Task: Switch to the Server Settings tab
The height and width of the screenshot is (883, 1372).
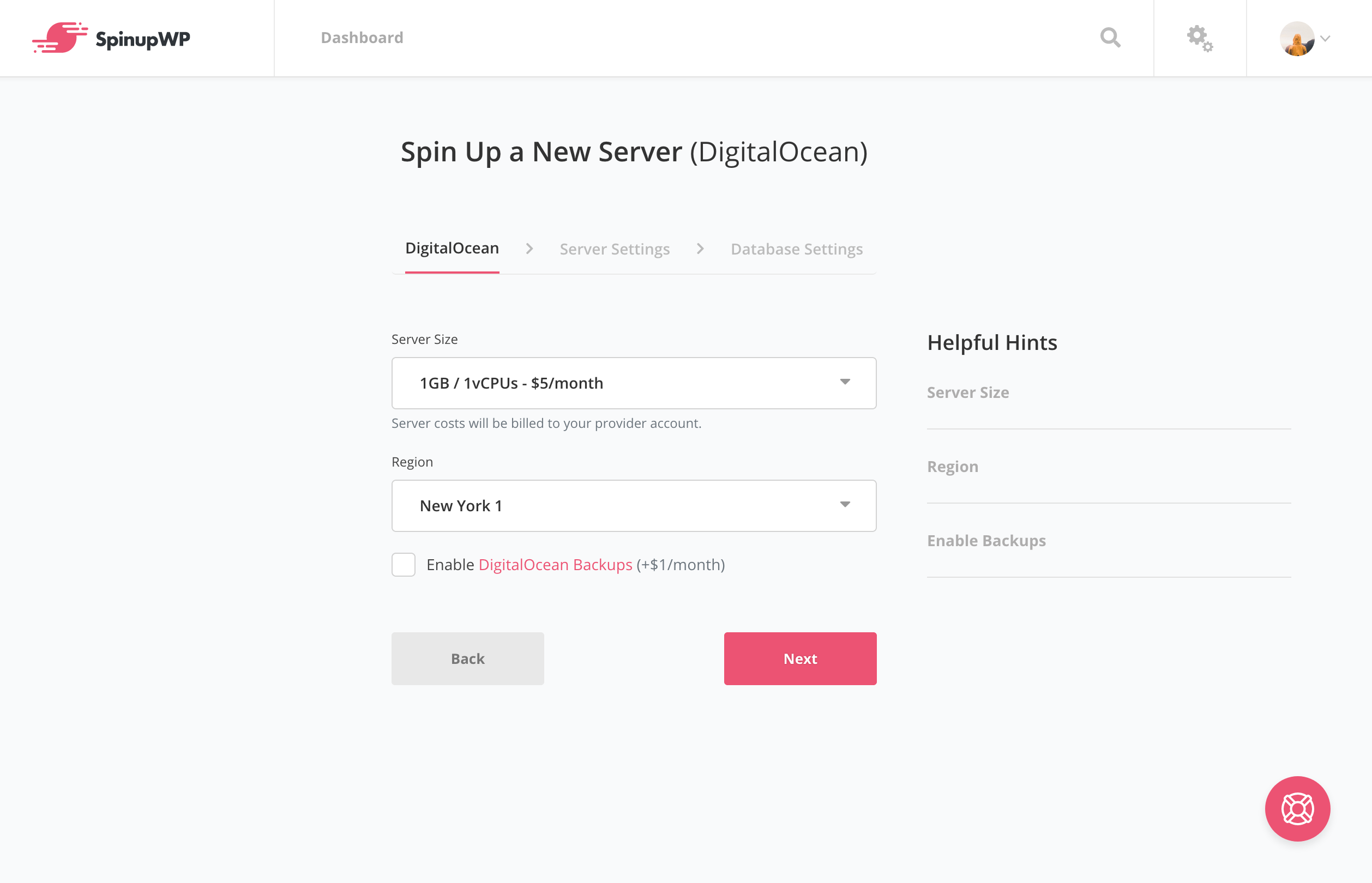Action: click(615, 248)
